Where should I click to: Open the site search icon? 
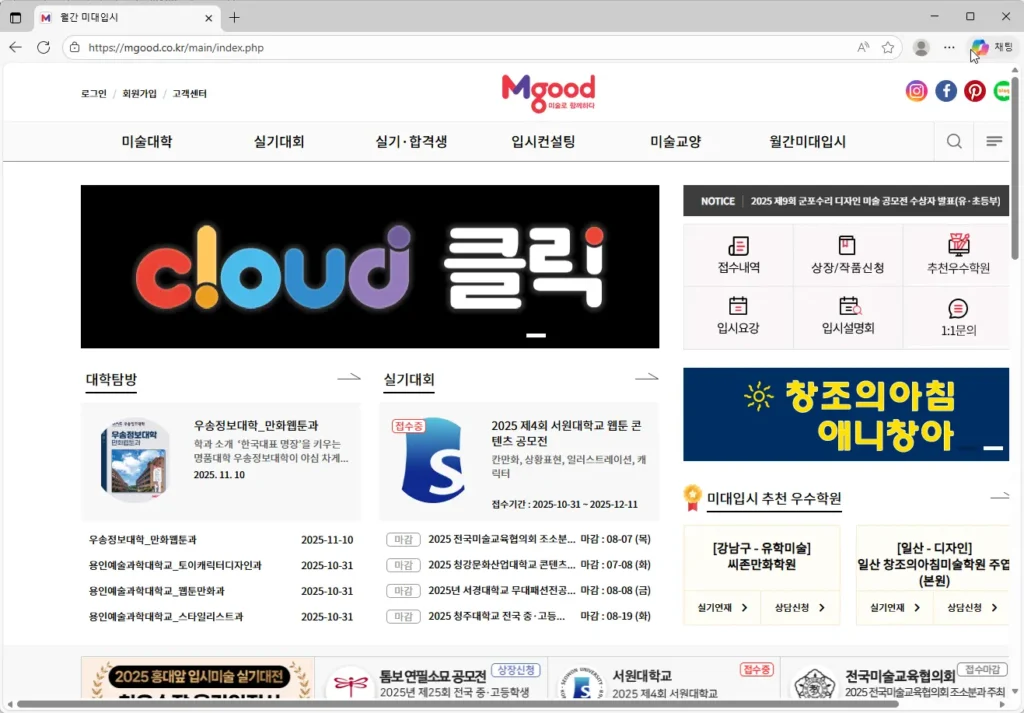click(x=953, y=141)
